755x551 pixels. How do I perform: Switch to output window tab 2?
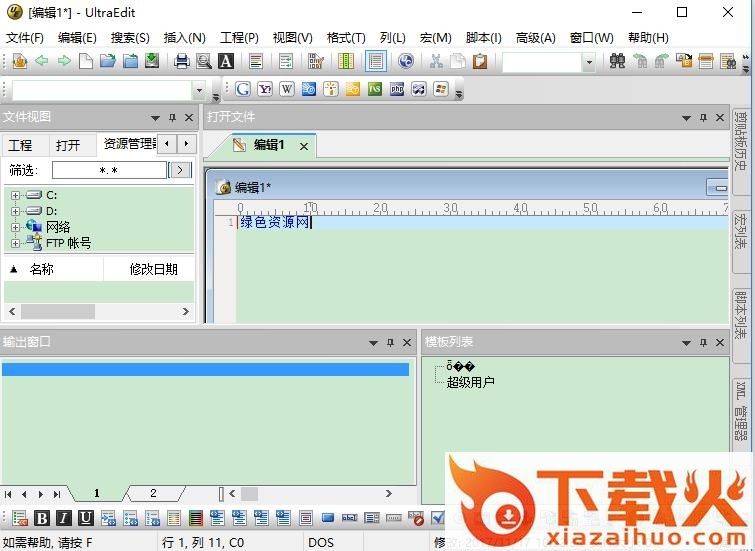[153, 493]
